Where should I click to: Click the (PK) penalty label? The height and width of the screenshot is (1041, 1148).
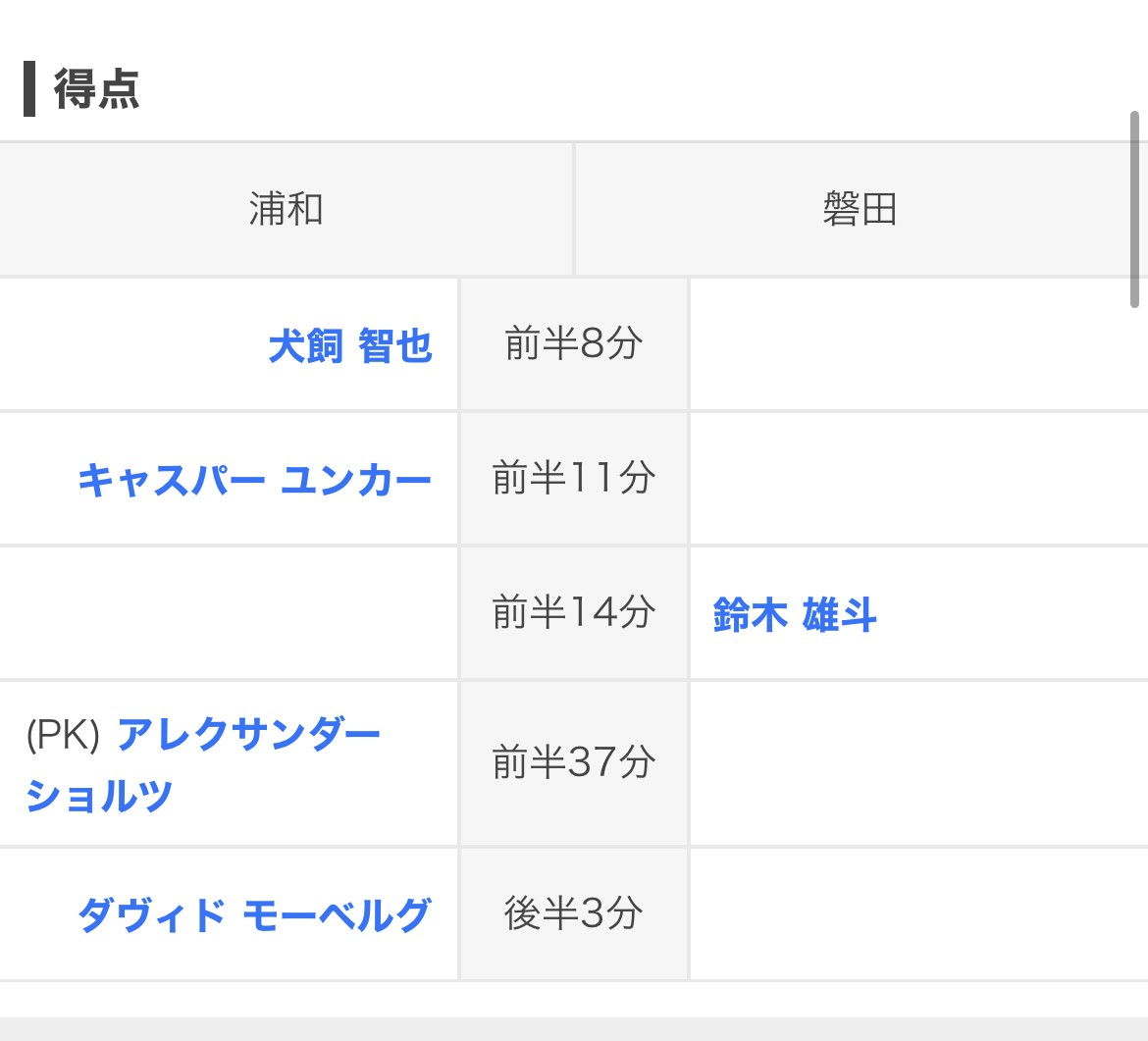pos(64,736)
